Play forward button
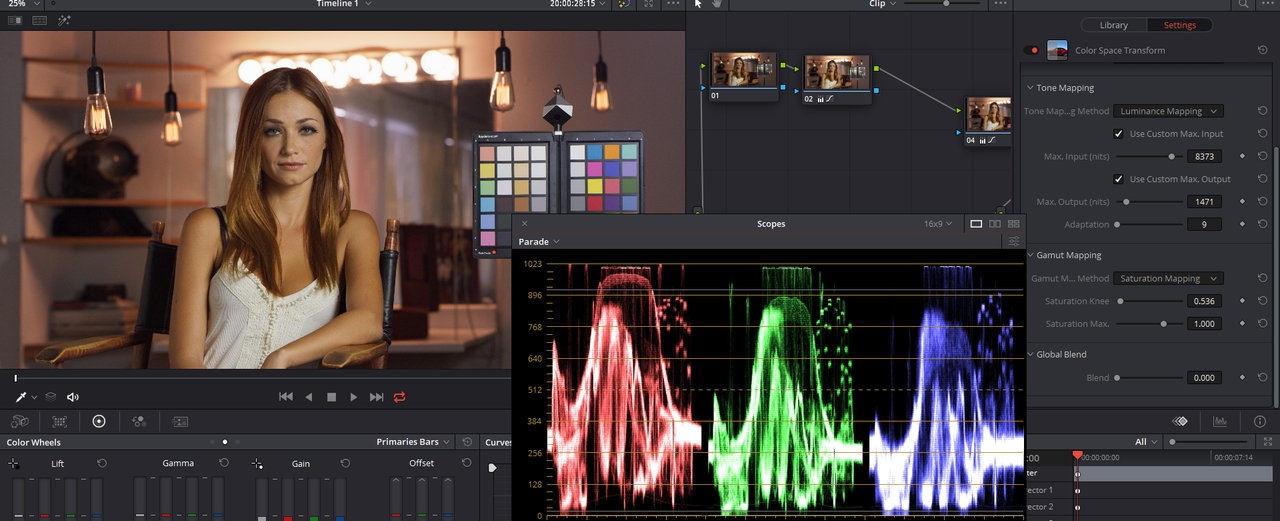 pos(354,397)
